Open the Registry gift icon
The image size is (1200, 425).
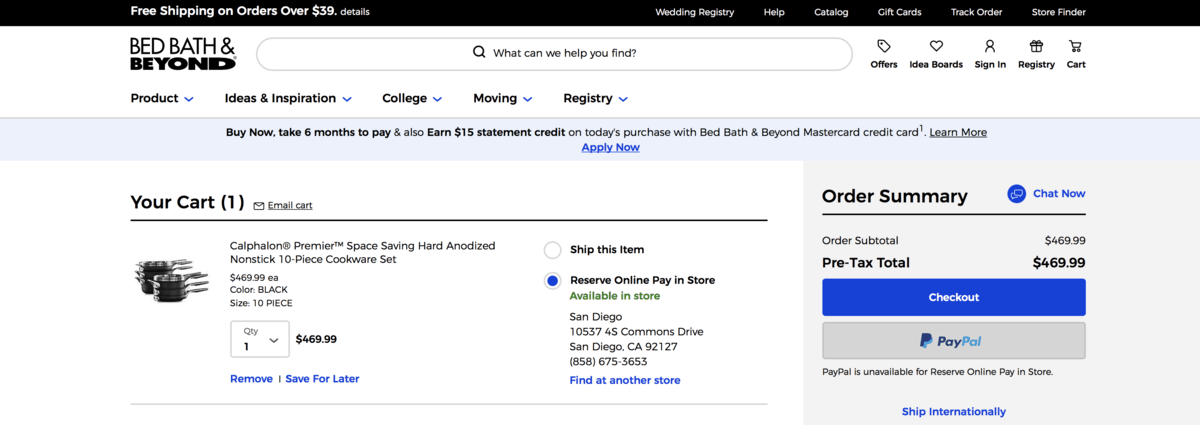(x=1036, y=46)
